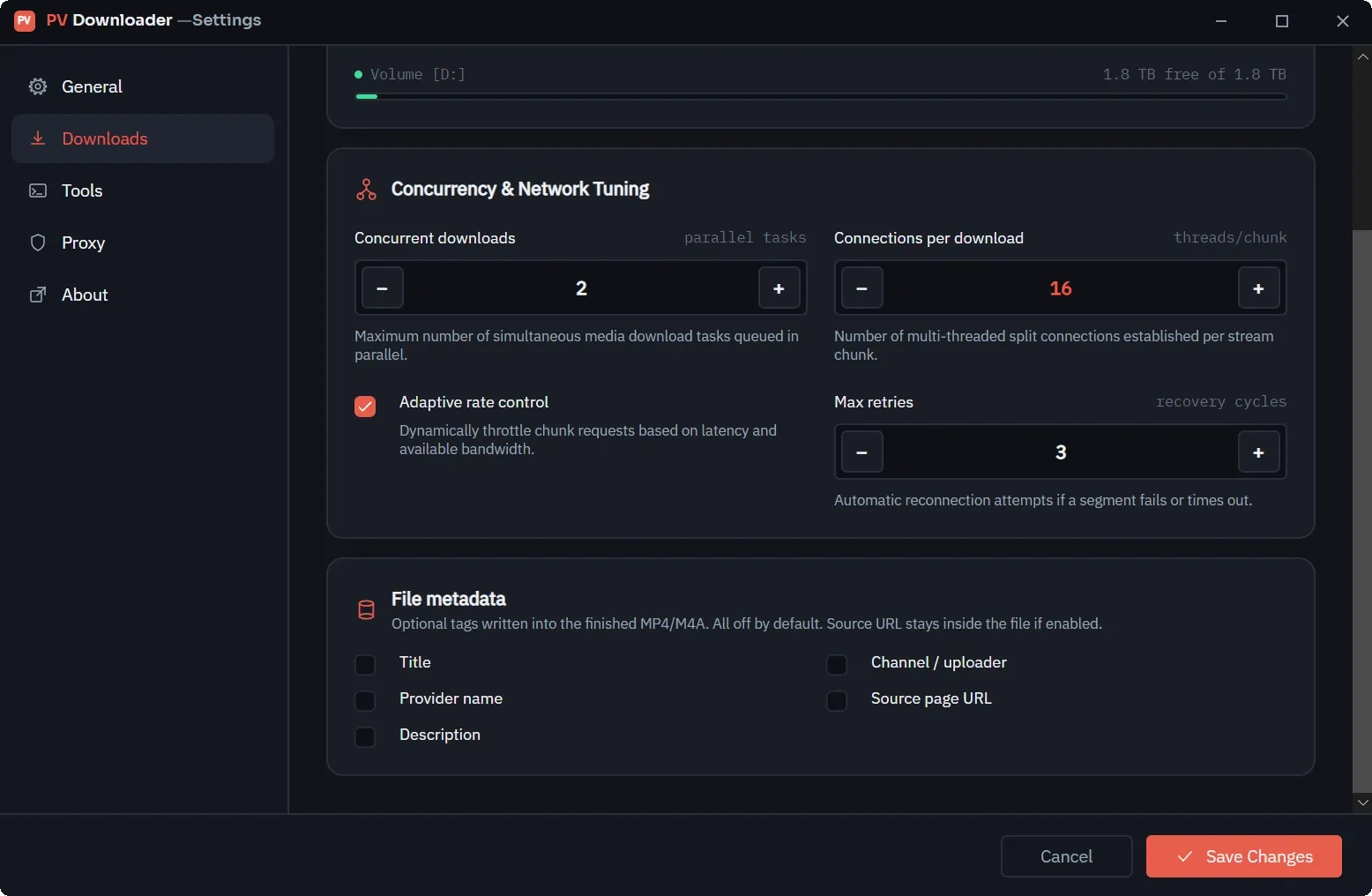This screenshot has height=896, width=1372.
Task: Click the green Volume D: status dot
Action: pos(358,74)
